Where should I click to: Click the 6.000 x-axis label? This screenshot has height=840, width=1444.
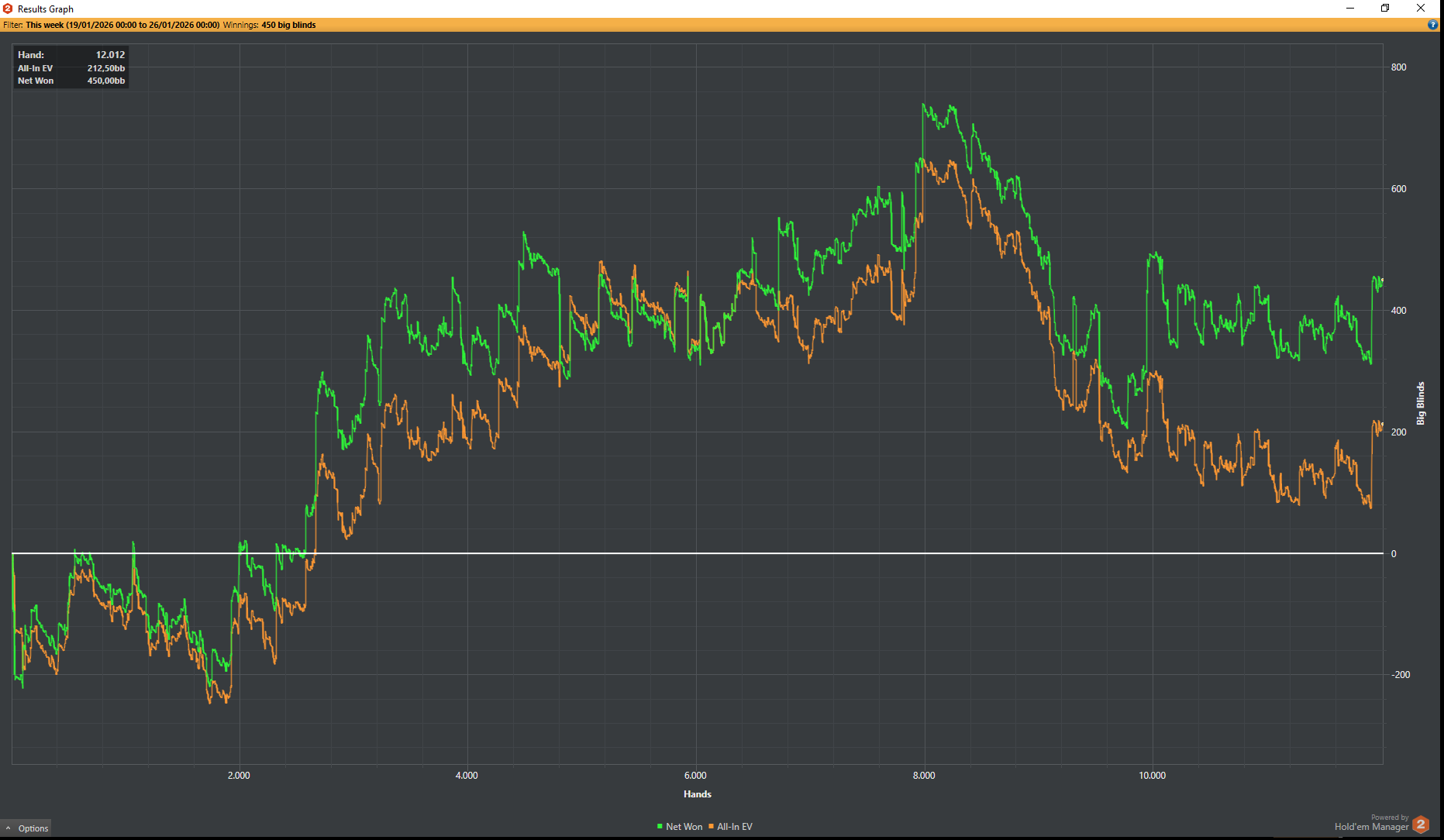pyautogui.click(x=695, y=776)
